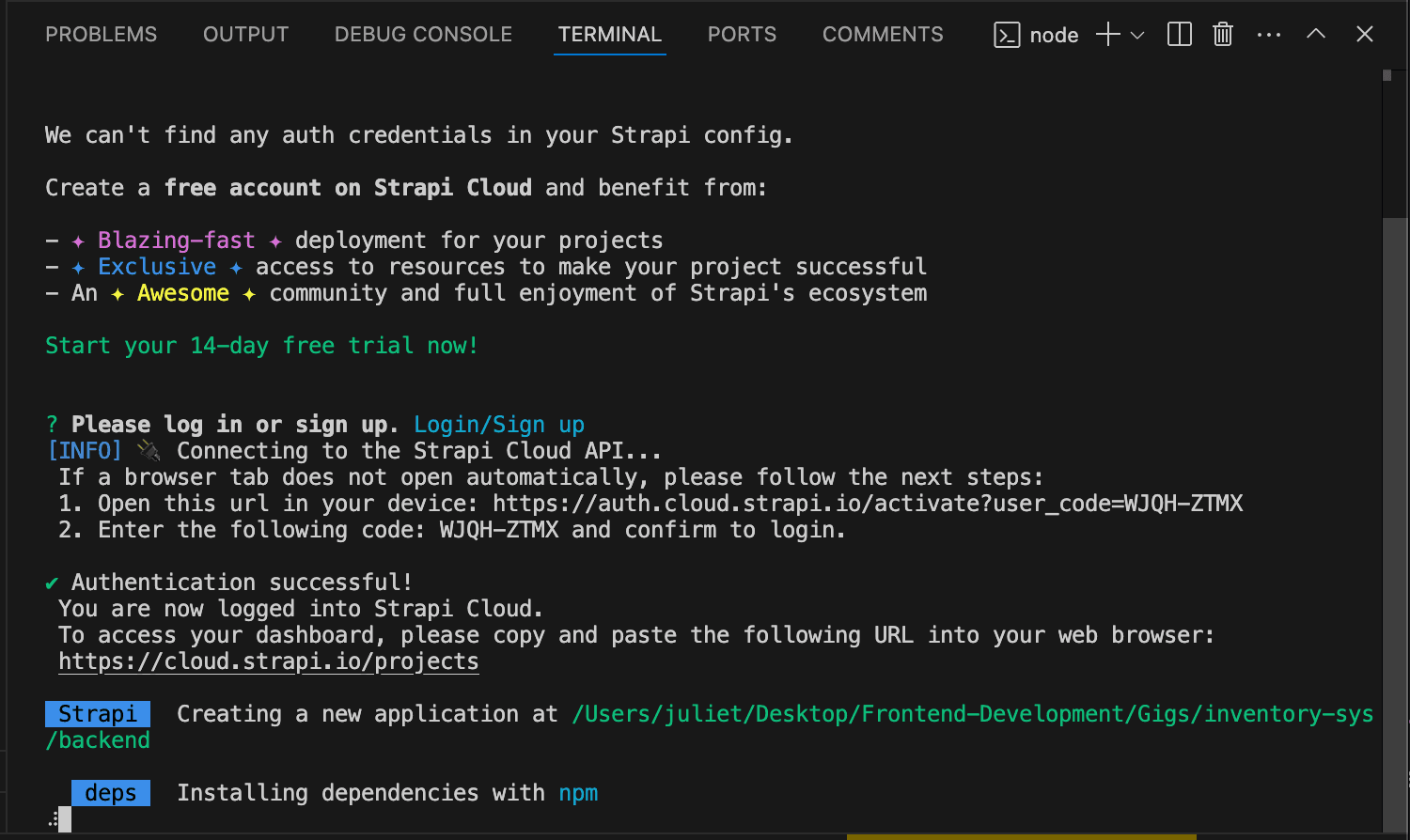Click the terminal vertical scrollbar
The image size is (1410, 840).
click(1394, 470)
